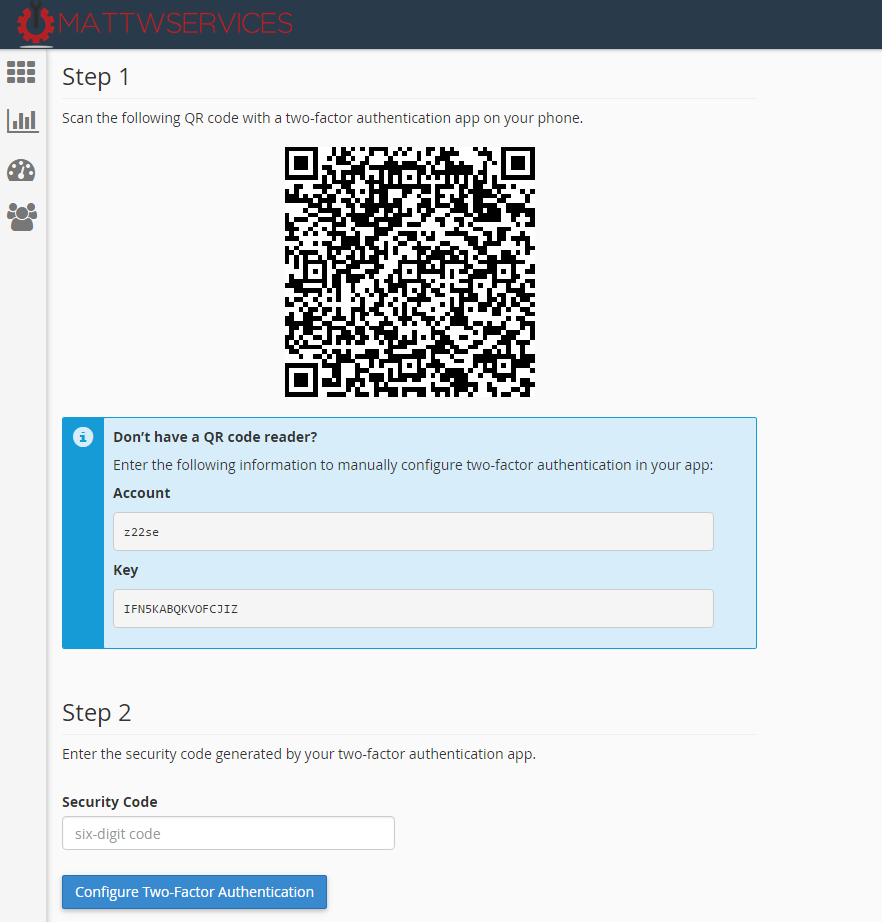Click the QR code image
The height and width of the screenshot is (922, 882).
tap(410, 272)
